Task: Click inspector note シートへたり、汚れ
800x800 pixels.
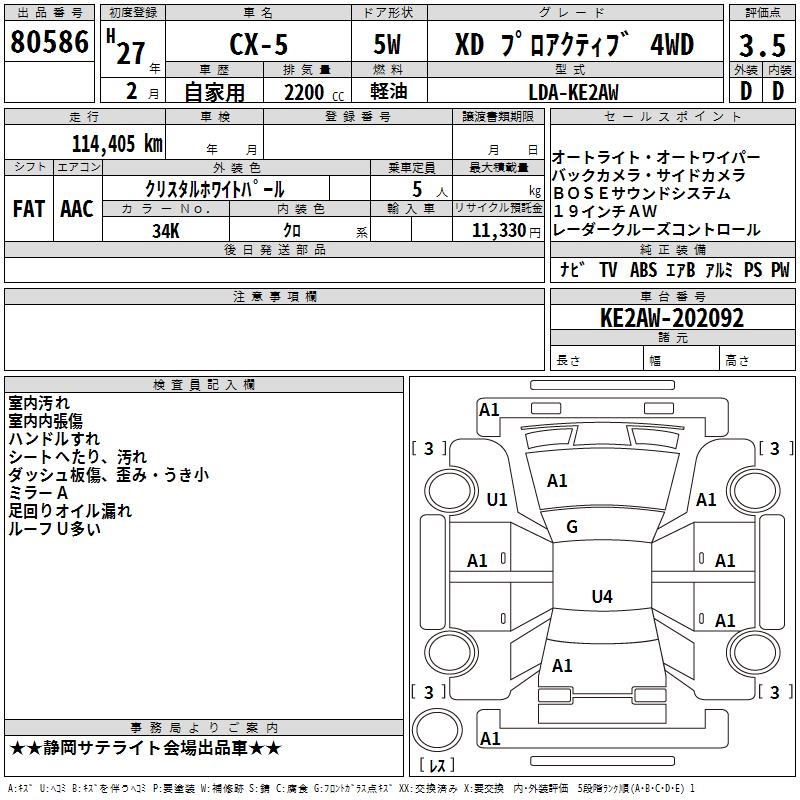Action: [x=78, y=456]
